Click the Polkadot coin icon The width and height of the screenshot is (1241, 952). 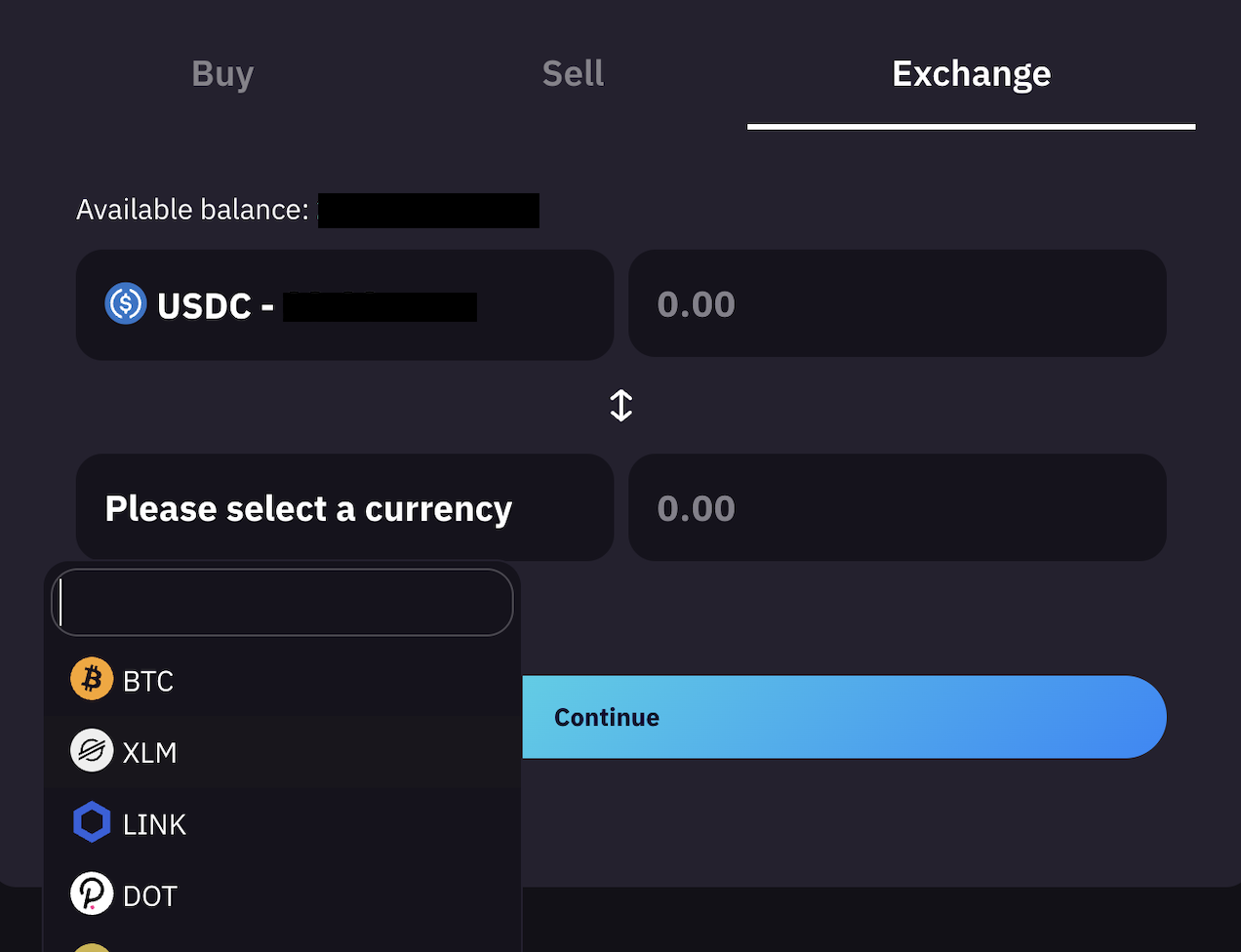(x=92, y=894)
